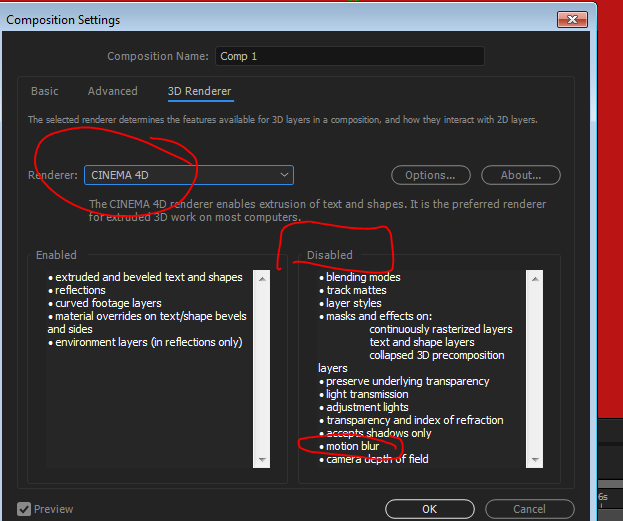623x521 pixels.
Task: Click the 'preserve underlying transparency' entry
Action: pyautogui.click(x=404, y=381)
